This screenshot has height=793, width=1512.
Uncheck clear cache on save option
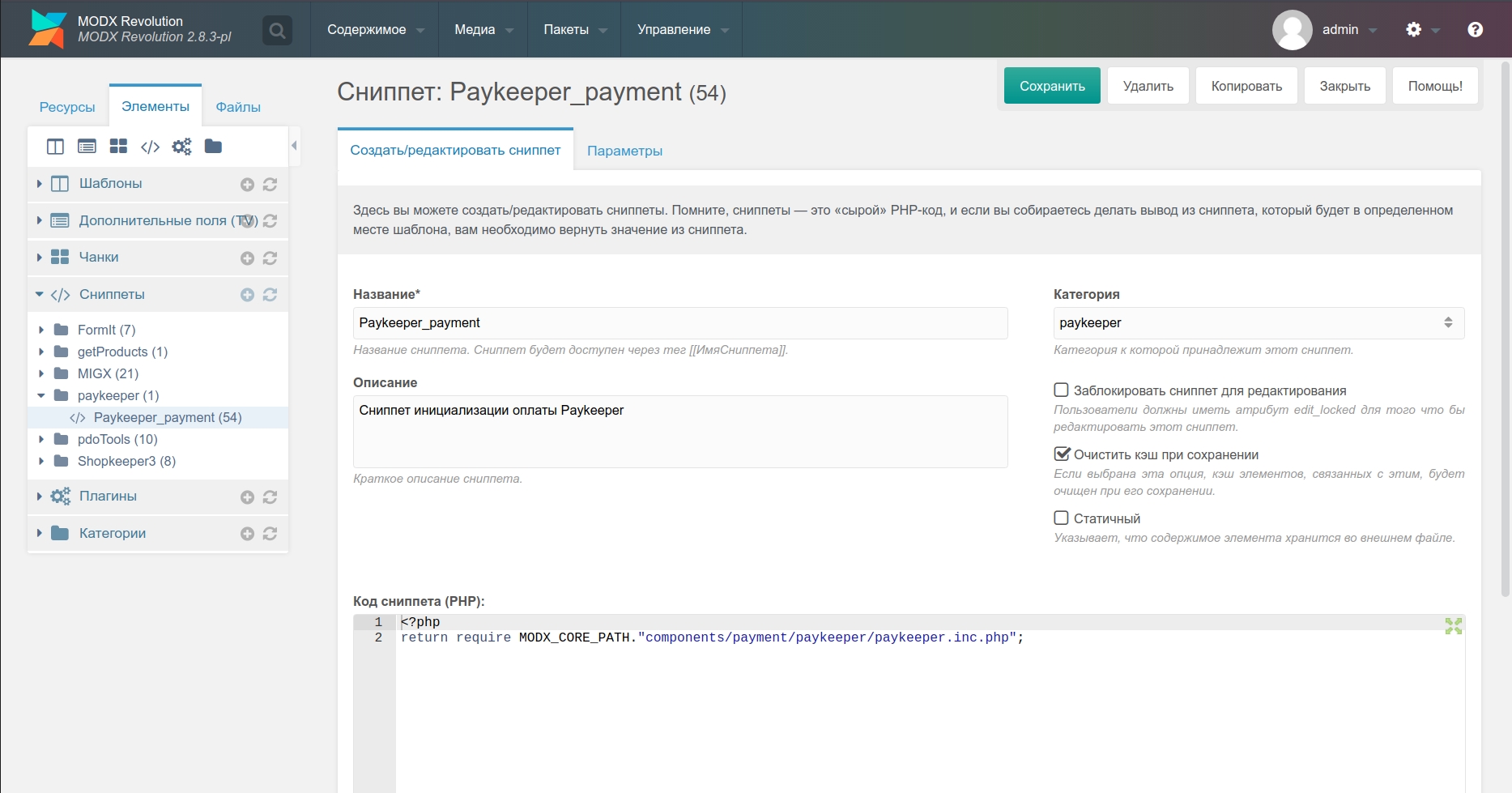click(x=1061, y=454)
